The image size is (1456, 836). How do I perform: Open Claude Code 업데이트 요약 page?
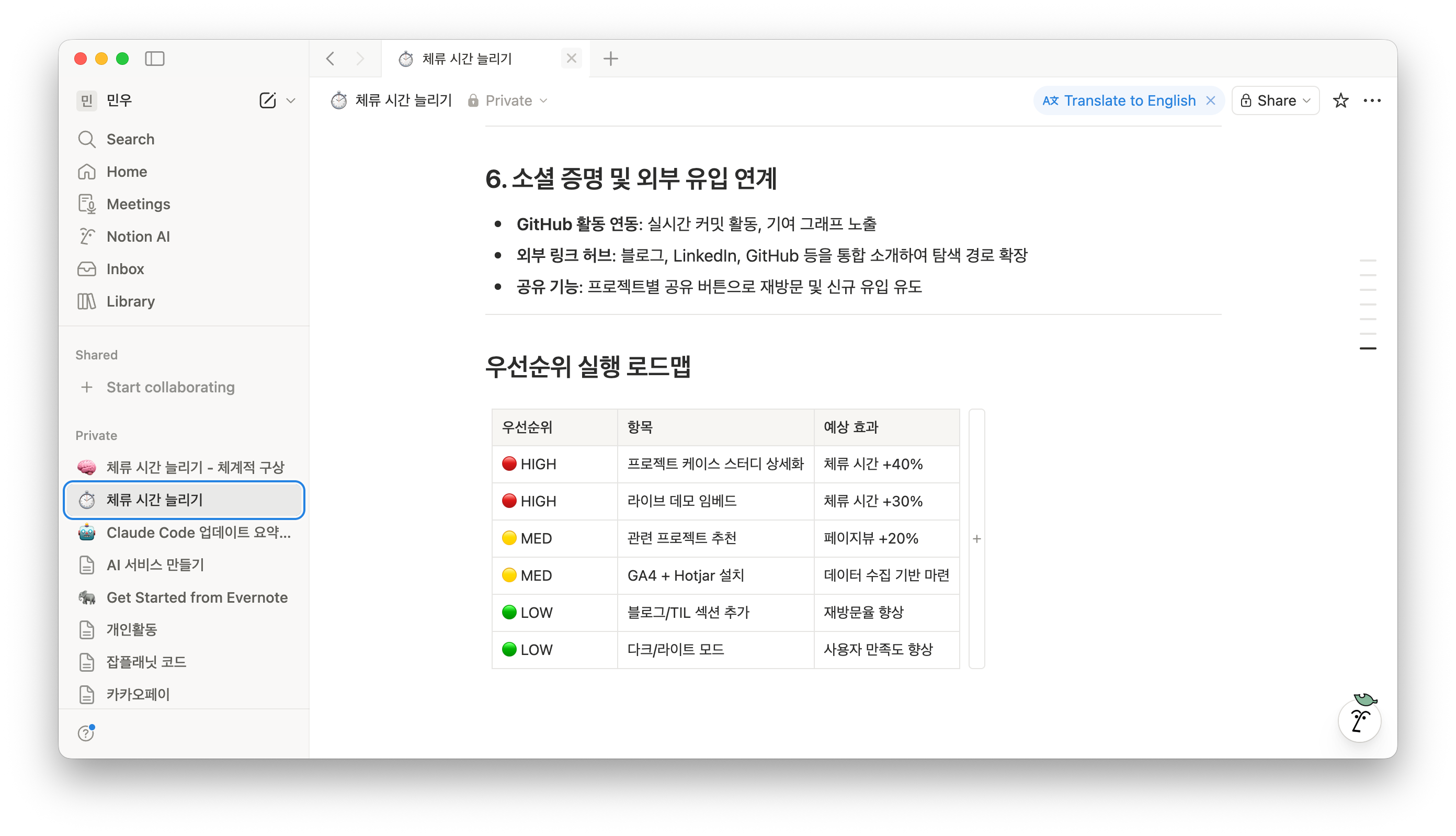(184, 532)
